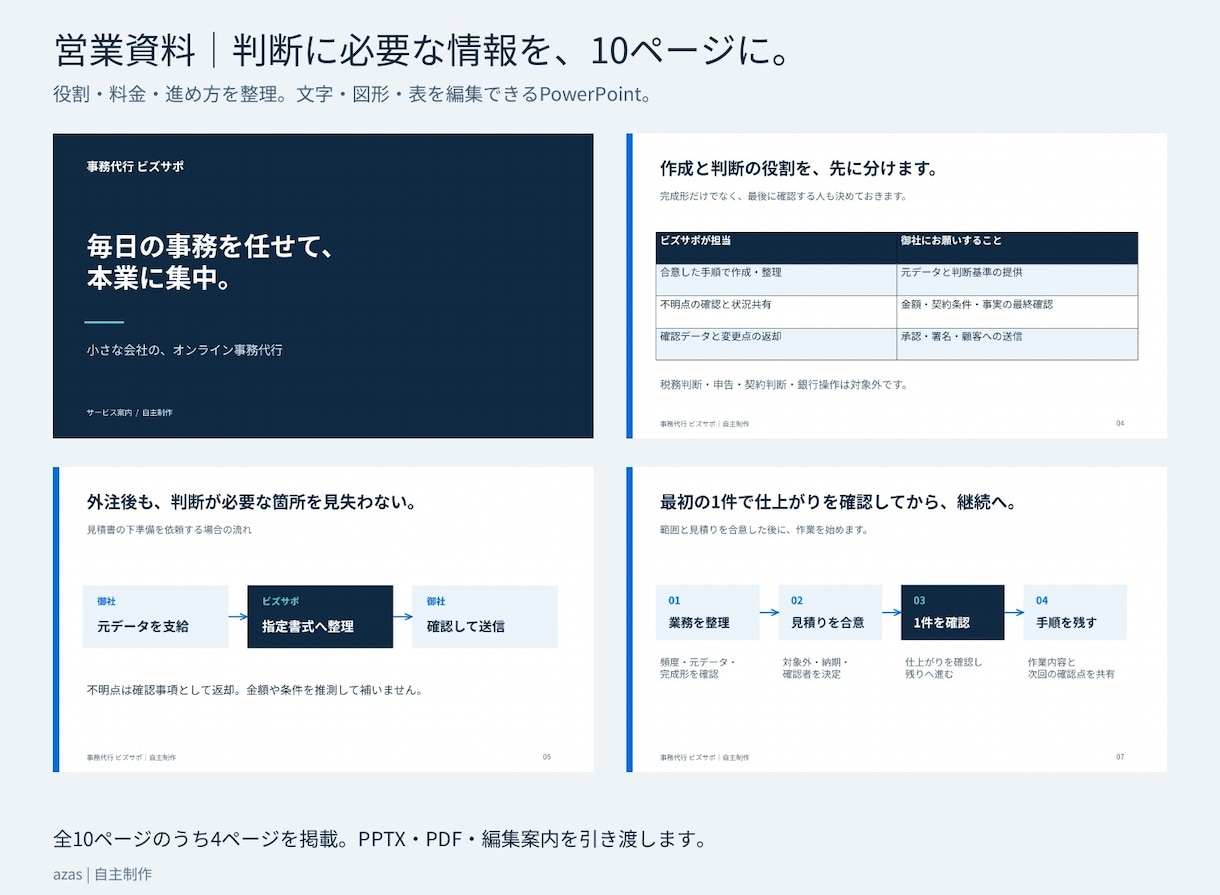Image resolution: width=1220 pixels, height=895 pixels.
Task: Click the cell 確認データと変更点の返却
Action: (x=776, y=343)
